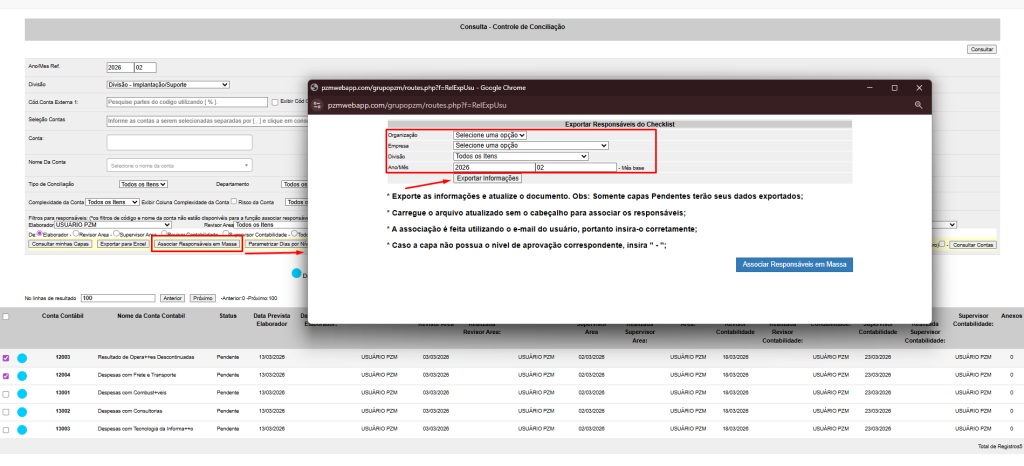
Task: Click the blue status circle for account 13003
Action: [21, 429]
